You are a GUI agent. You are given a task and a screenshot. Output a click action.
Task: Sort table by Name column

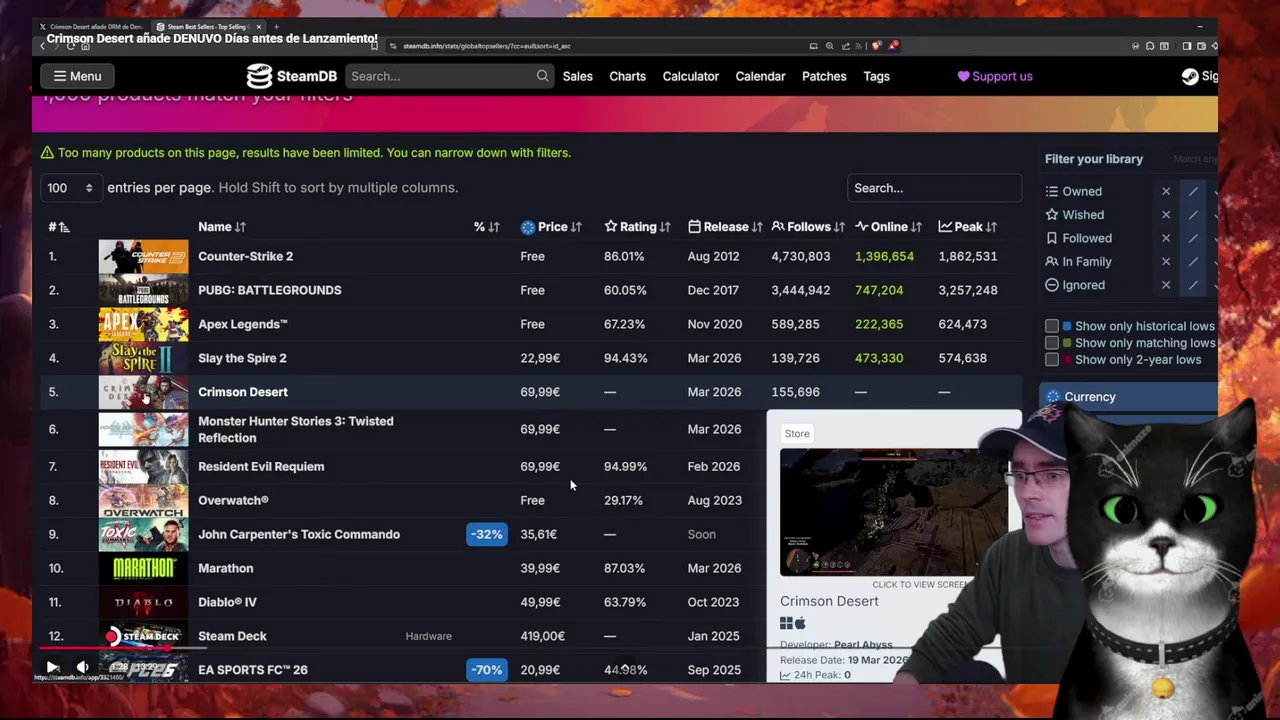[x=222, y=227]
